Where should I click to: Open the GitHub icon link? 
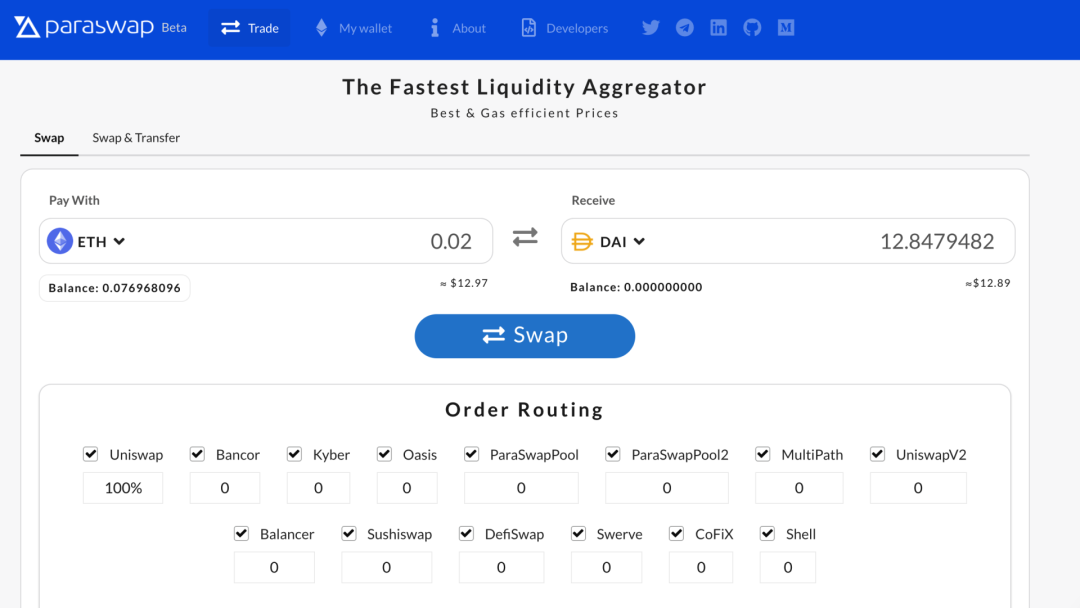click(752, 28)
